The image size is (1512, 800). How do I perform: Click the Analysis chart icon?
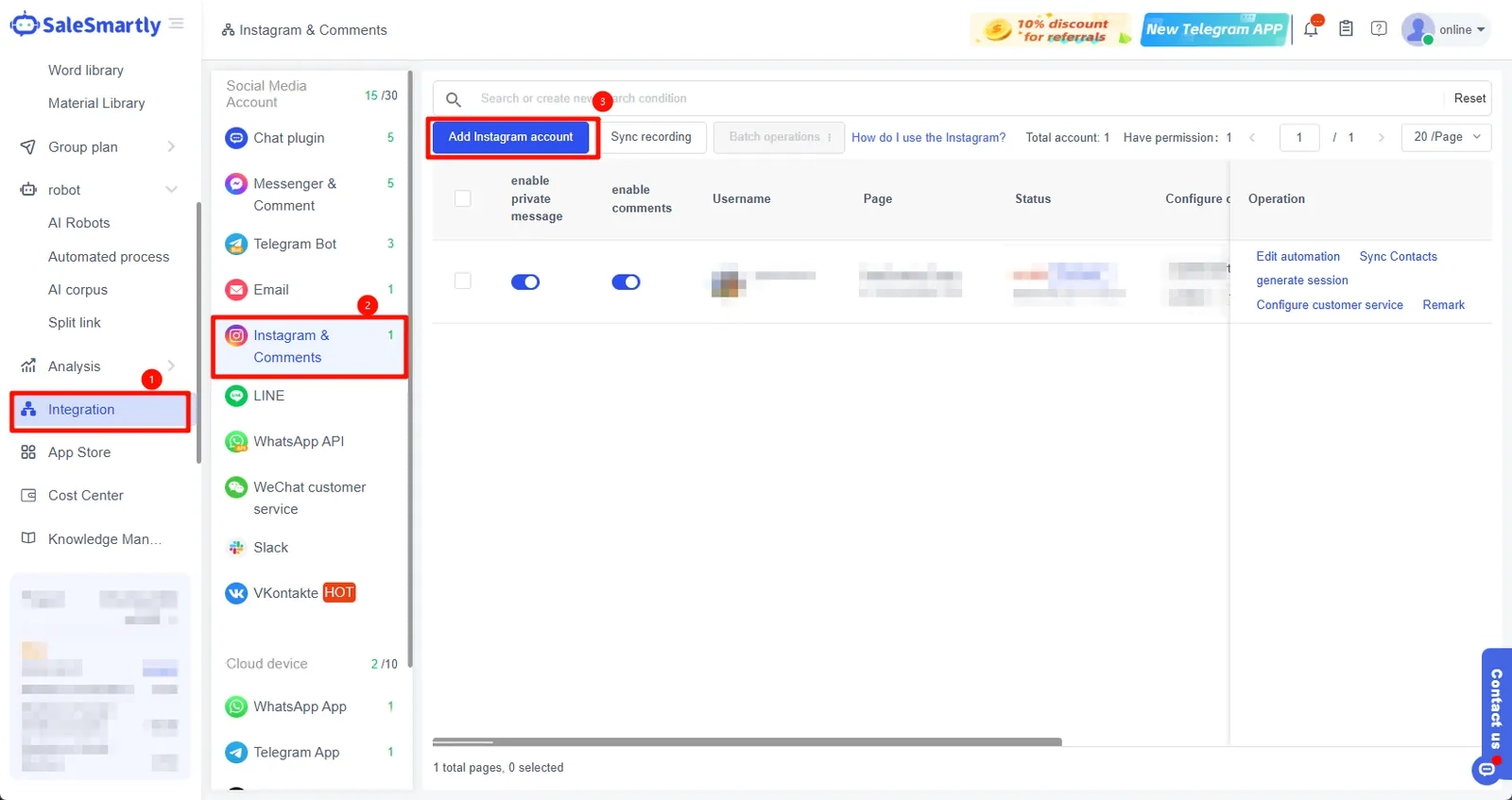[28, 366]
